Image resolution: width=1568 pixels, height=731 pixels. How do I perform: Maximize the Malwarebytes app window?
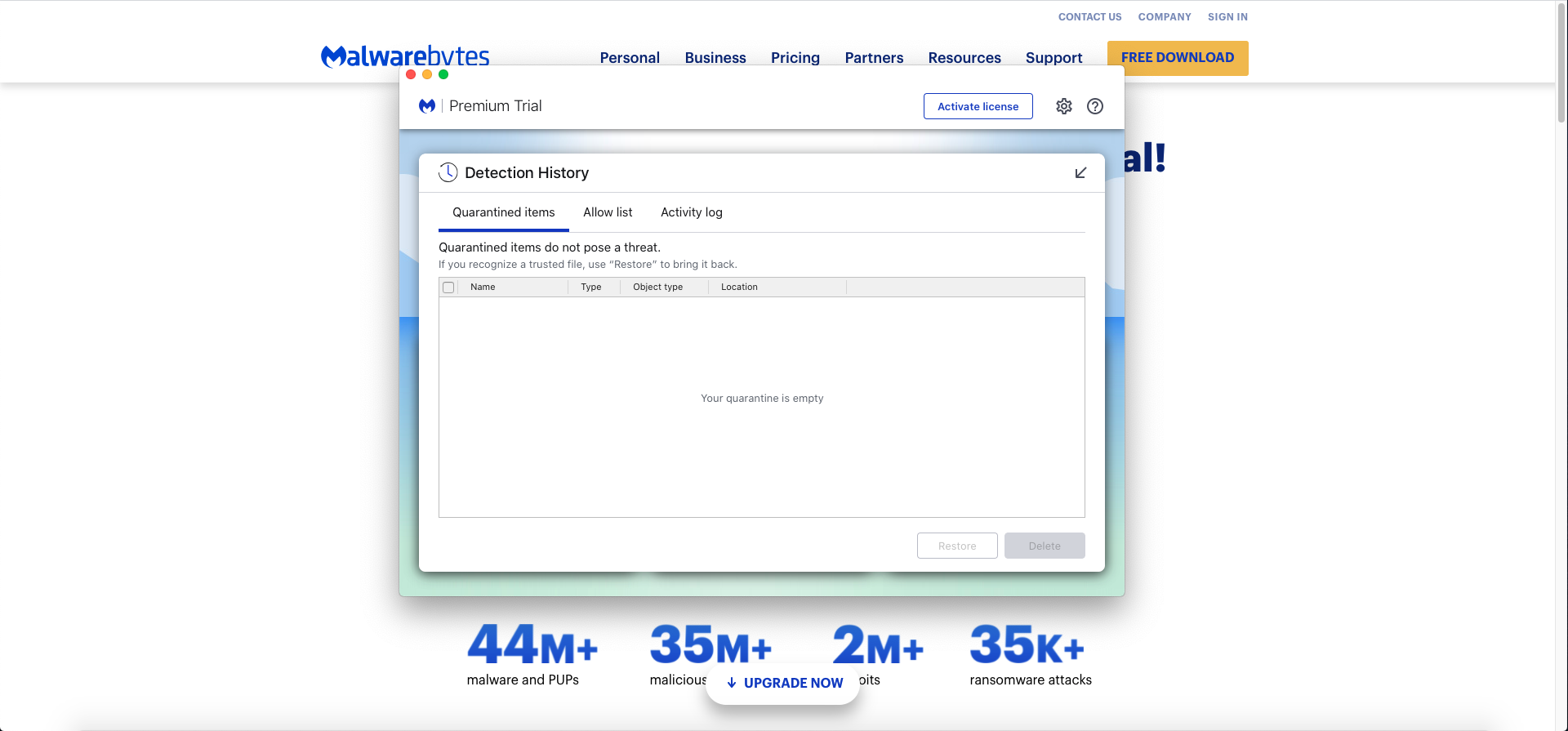443,74
